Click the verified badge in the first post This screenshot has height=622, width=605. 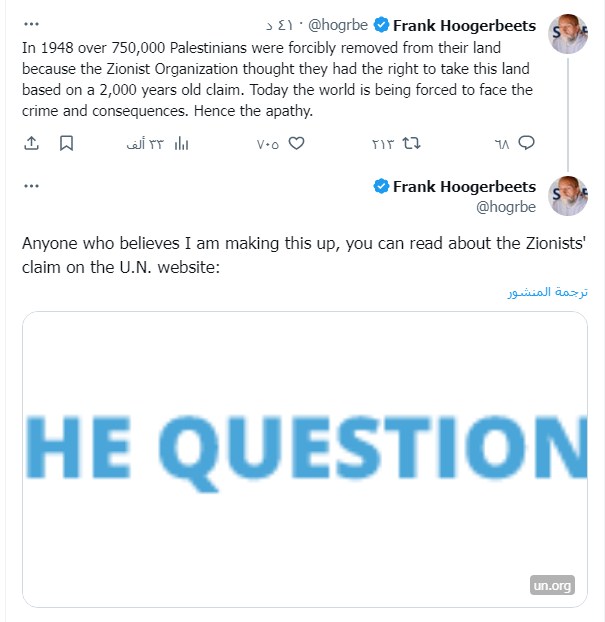[381, 25]
